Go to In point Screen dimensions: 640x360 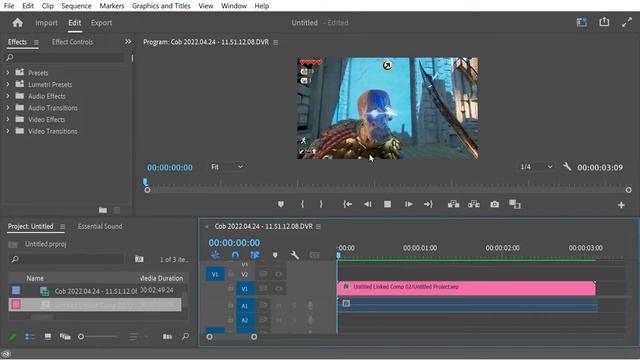coord(347,204)
